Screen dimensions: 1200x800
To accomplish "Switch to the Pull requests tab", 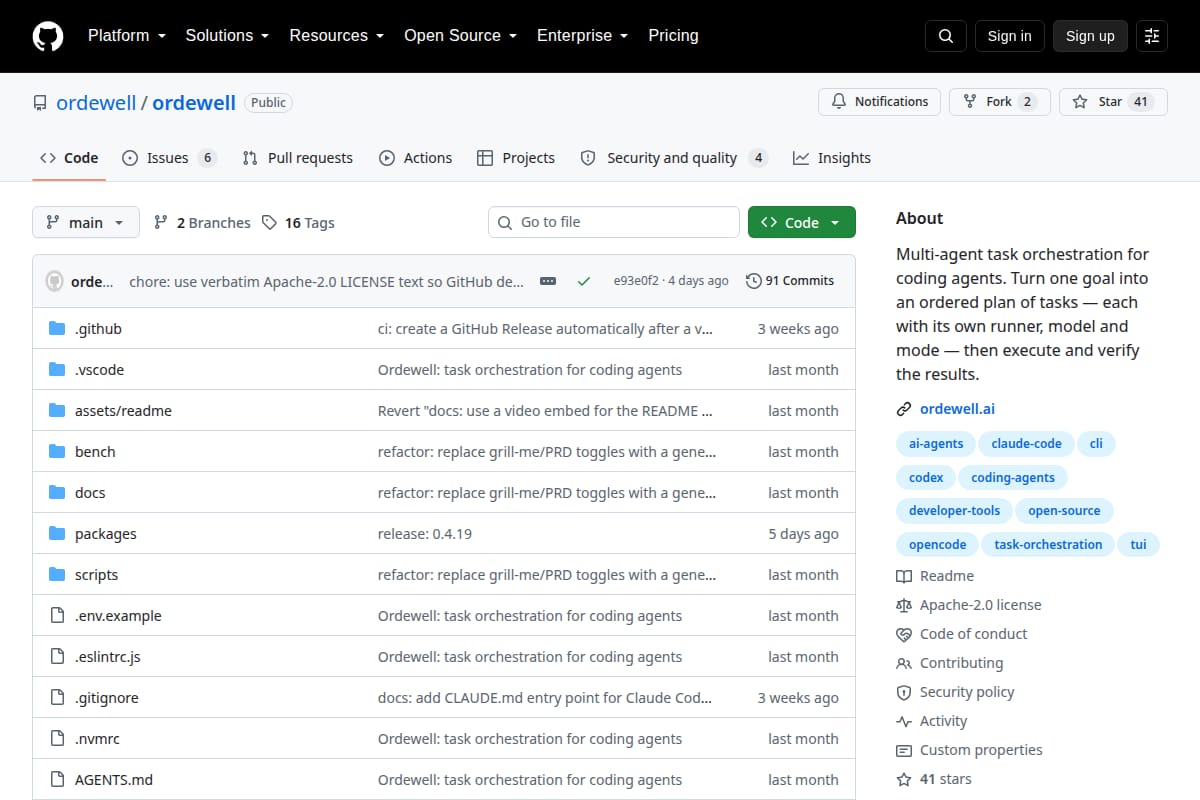I will pyautogui.click(x=297, y=158).
